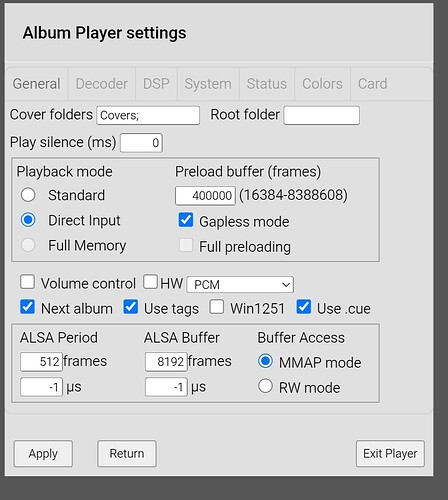Open the Colors tab
The image size is (448, 500).
(x=322, y=84)
